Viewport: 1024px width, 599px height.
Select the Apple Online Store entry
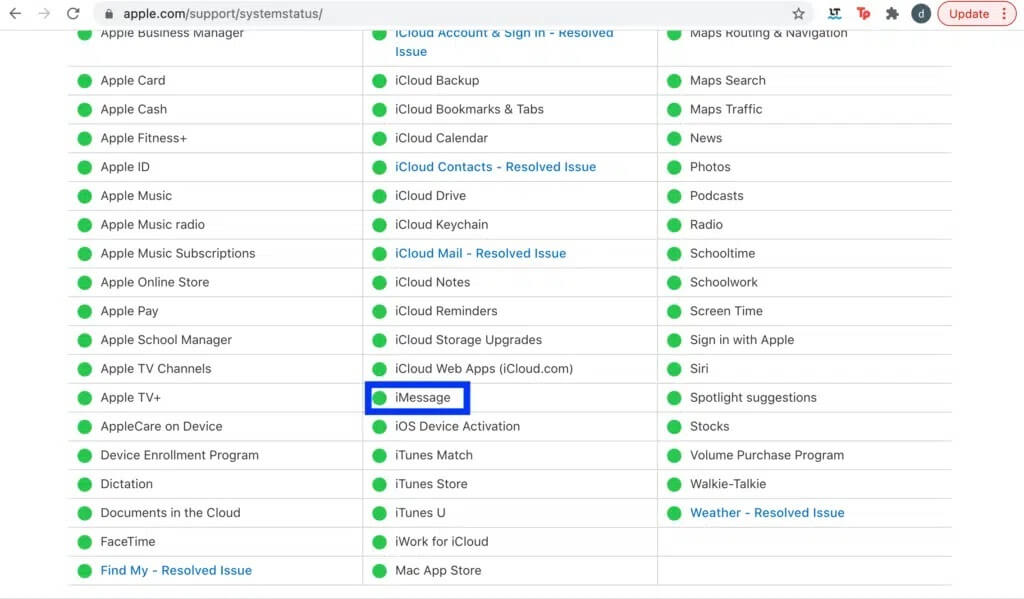(155, 282)
